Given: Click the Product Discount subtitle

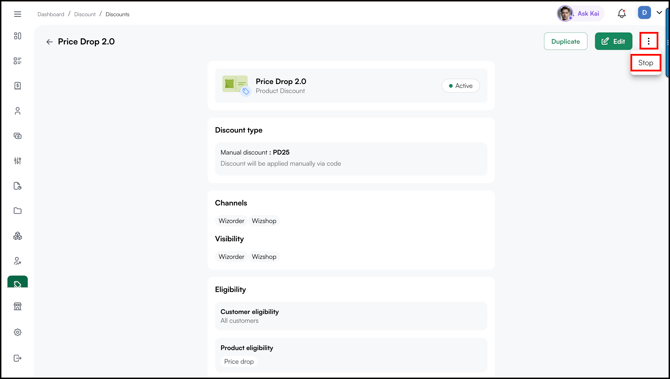Looking at the screenshot, I should click(280, 91).
